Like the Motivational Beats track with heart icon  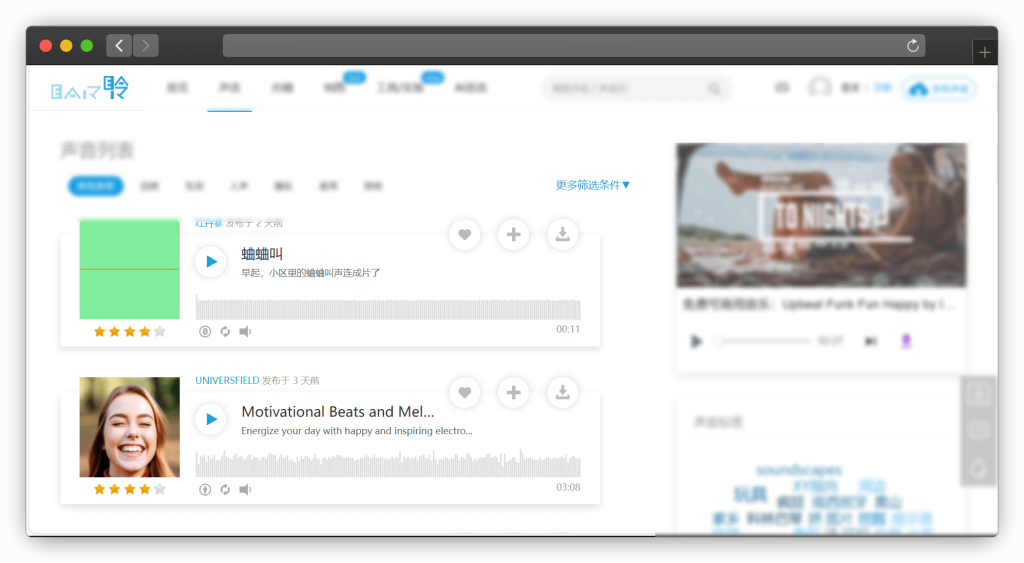[464, 393]
